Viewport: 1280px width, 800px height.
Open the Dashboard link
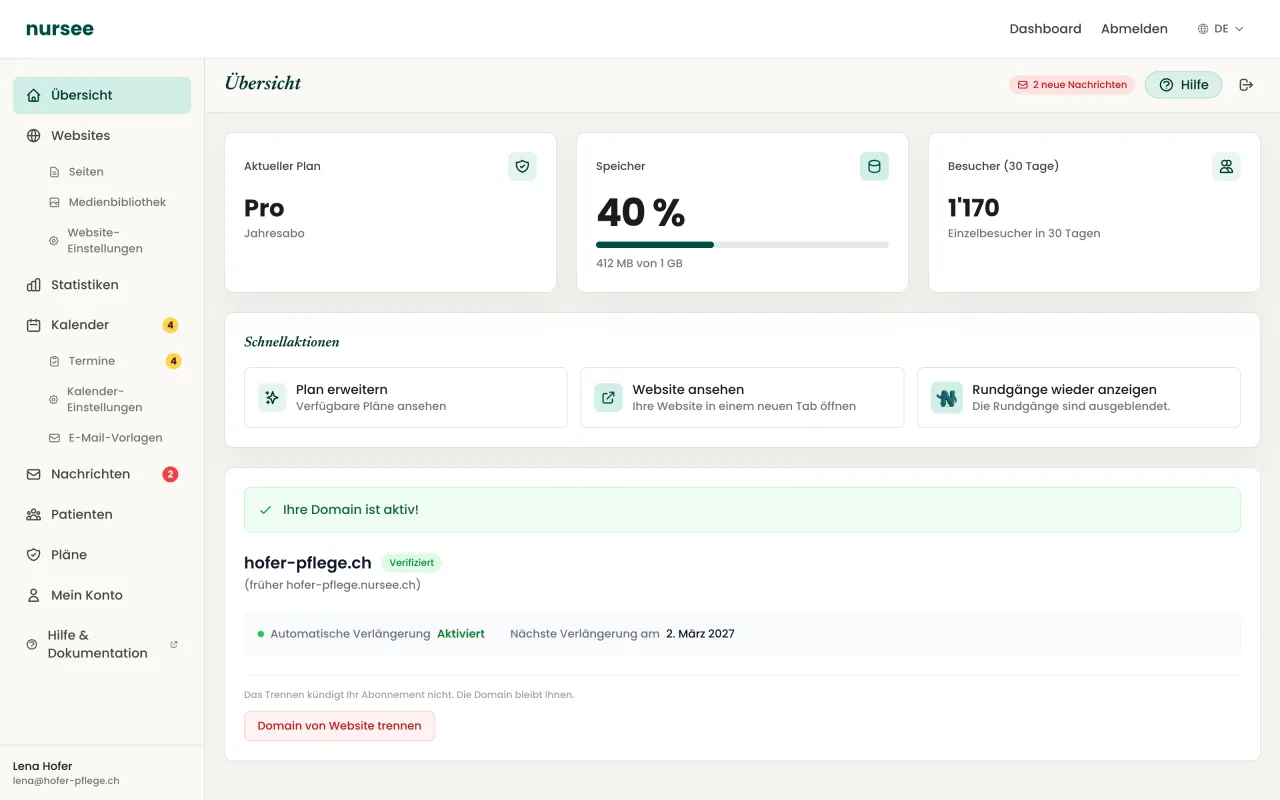pos(1045,29)
